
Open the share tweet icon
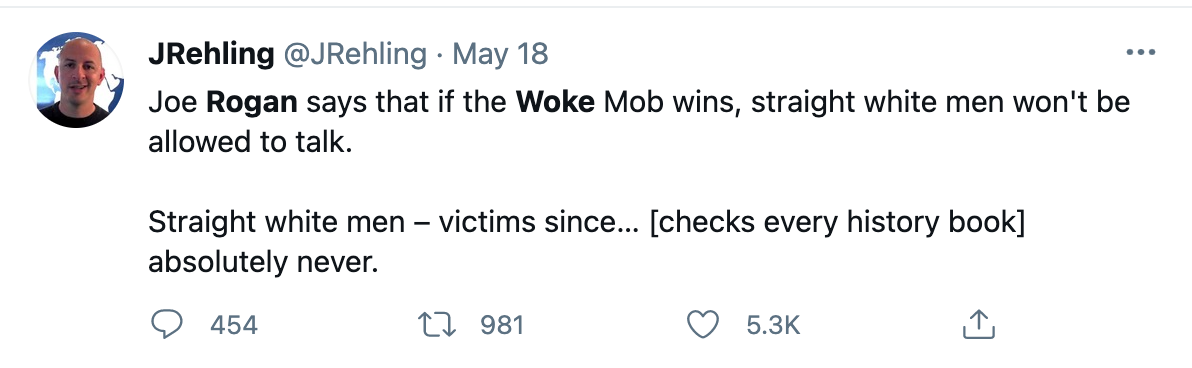[978, 325]
